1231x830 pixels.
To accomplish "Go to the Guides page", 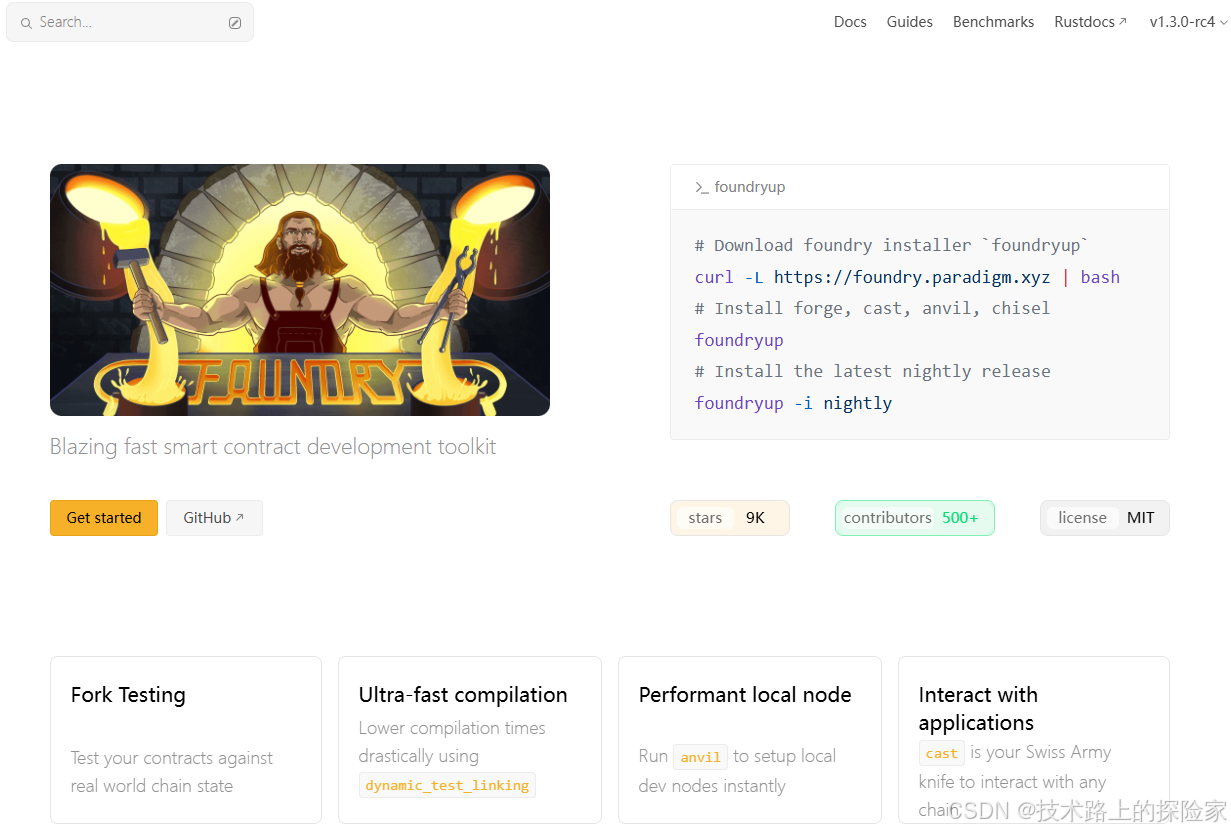I will (909, 22).
